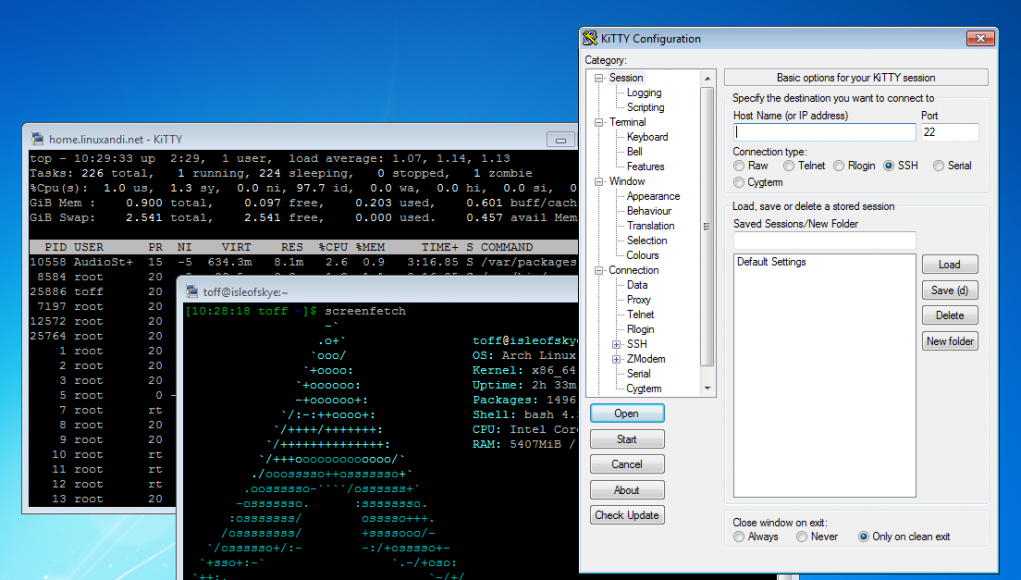Viewport: 1021px width, 580px height.
Task: Collapse the Terminal category node
Action: pos(599,122)
